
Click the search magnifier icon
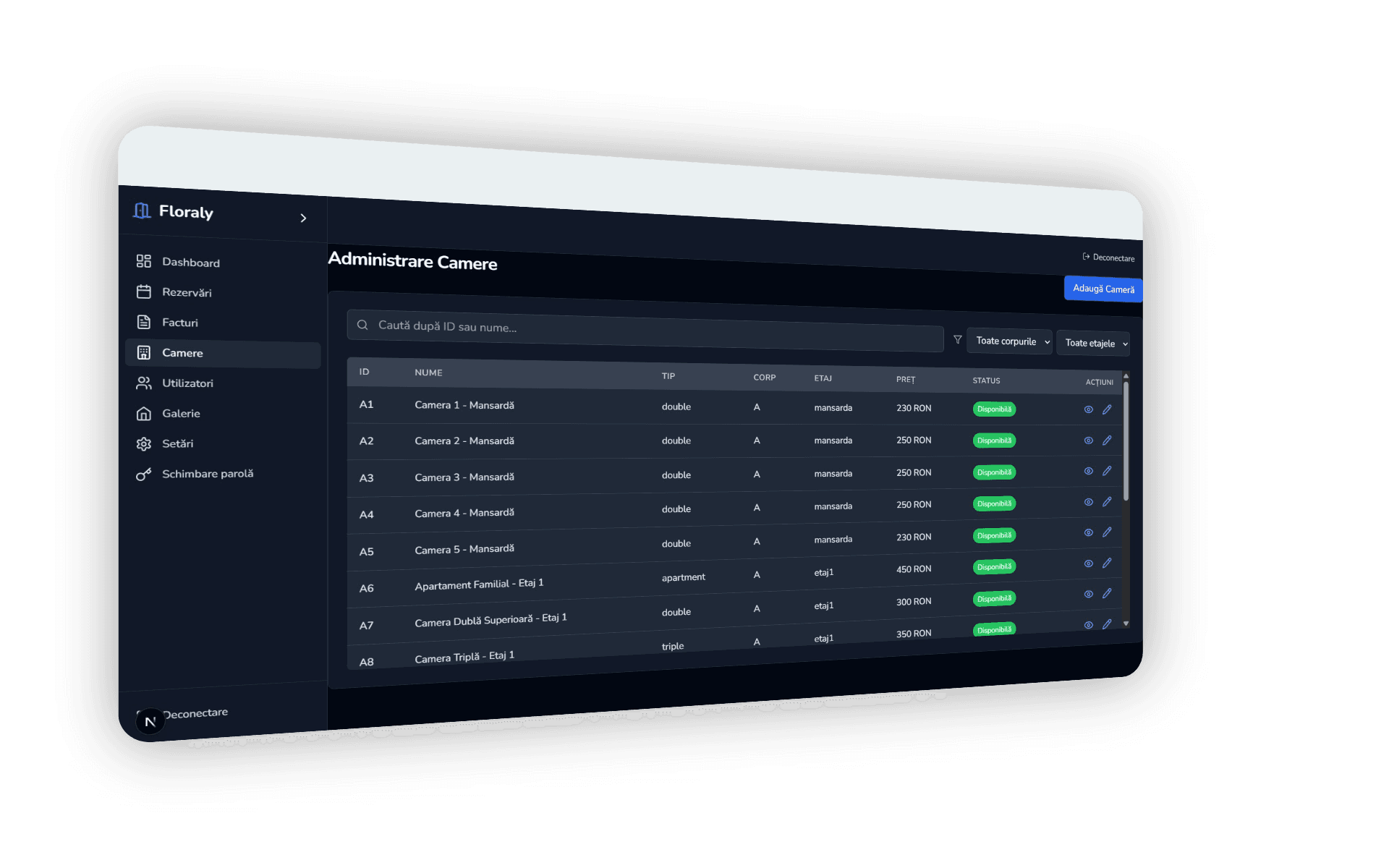[362, 325]
